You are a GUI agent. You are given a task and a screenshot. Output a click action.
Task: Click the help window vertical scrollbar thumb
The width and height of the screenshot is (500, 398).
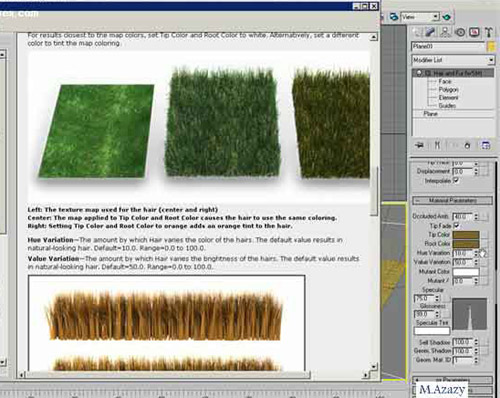[x=374, y=191]
